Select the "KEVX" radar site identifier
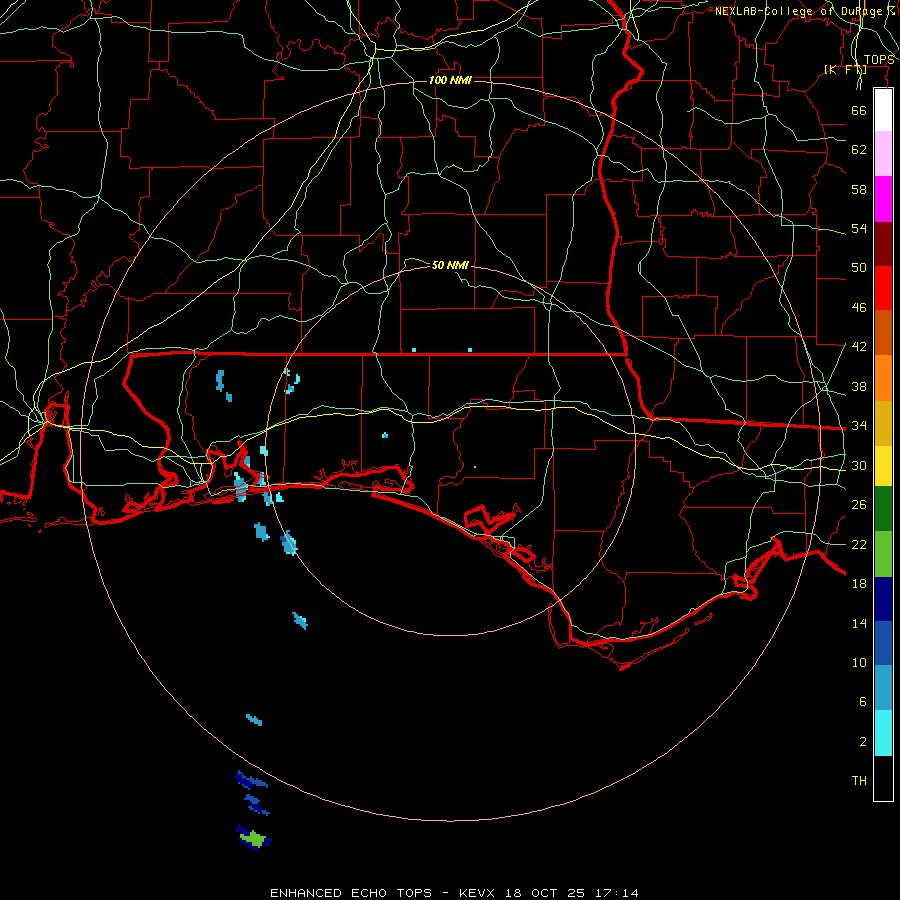 pos(478,893)
